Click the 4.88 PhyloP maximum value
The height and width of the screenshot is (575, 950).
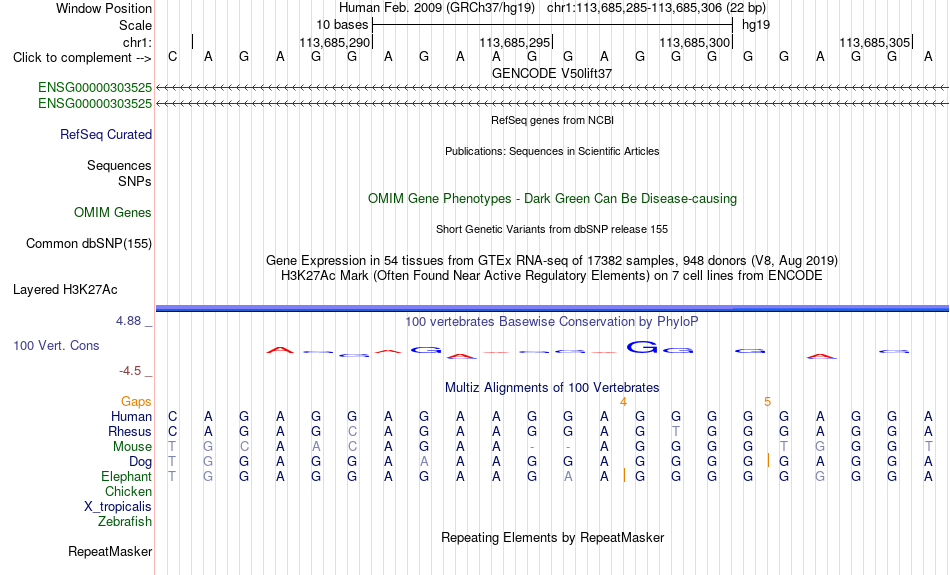tap(128, 321)
